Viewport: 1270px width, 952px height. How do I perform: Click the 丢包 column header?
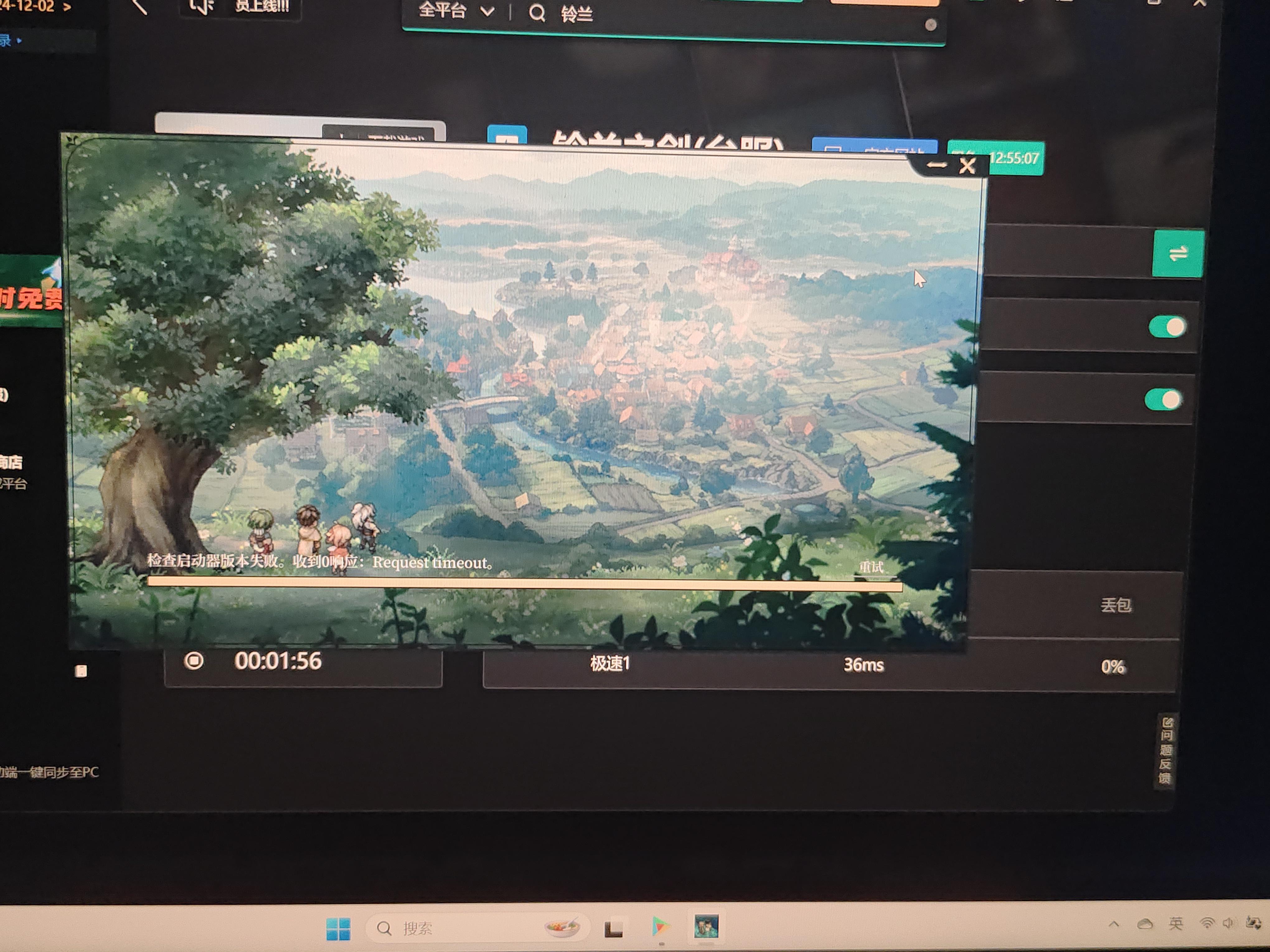pyautogui.click(x=1116, y=605)
